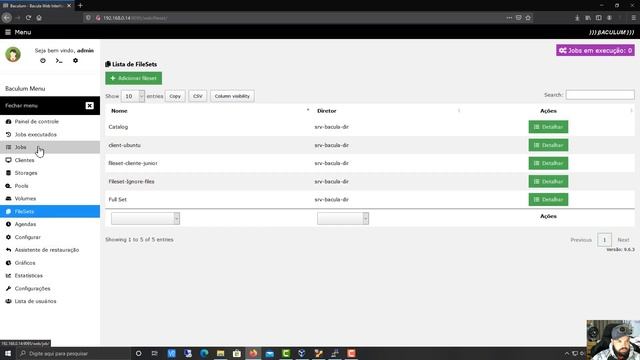Click the logout power icon
This screenshot has height=360, width=640.
pos(43,60)
